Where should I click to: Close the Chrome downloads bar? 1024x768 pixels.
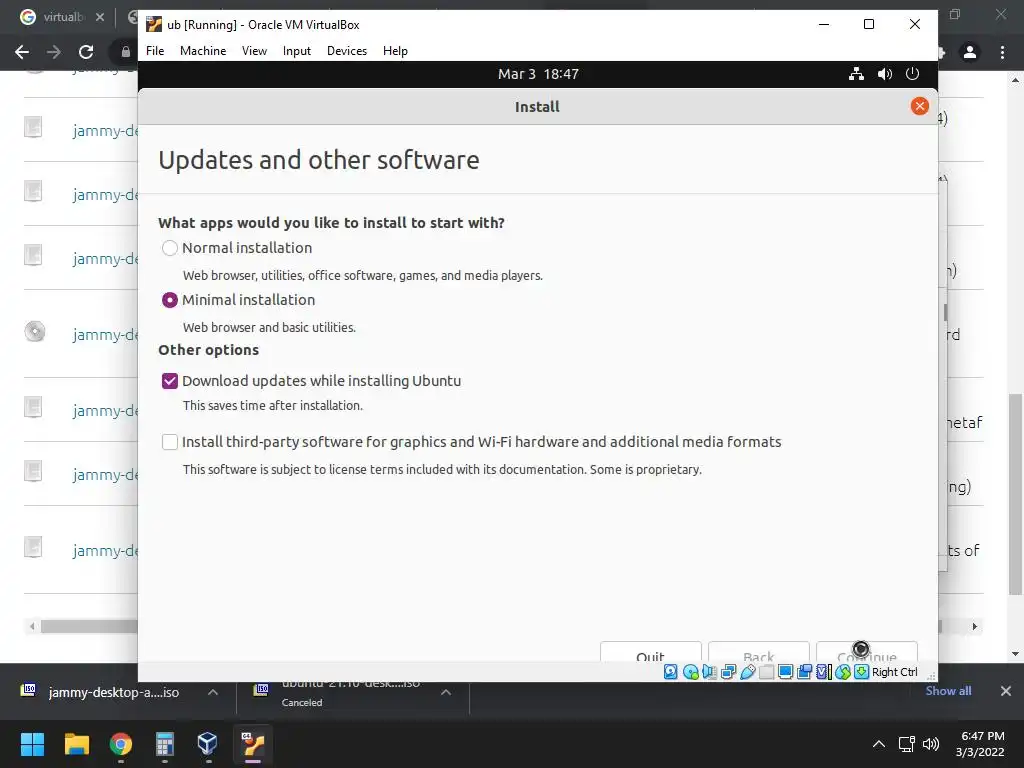pos(1006,691)
